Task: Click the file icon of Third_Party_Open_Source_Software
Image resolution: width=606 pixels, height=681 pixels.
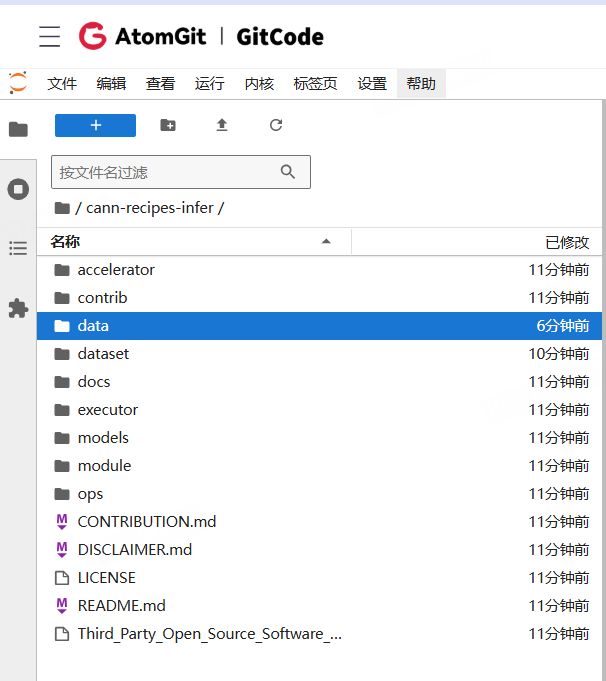Action: (62, 634)
